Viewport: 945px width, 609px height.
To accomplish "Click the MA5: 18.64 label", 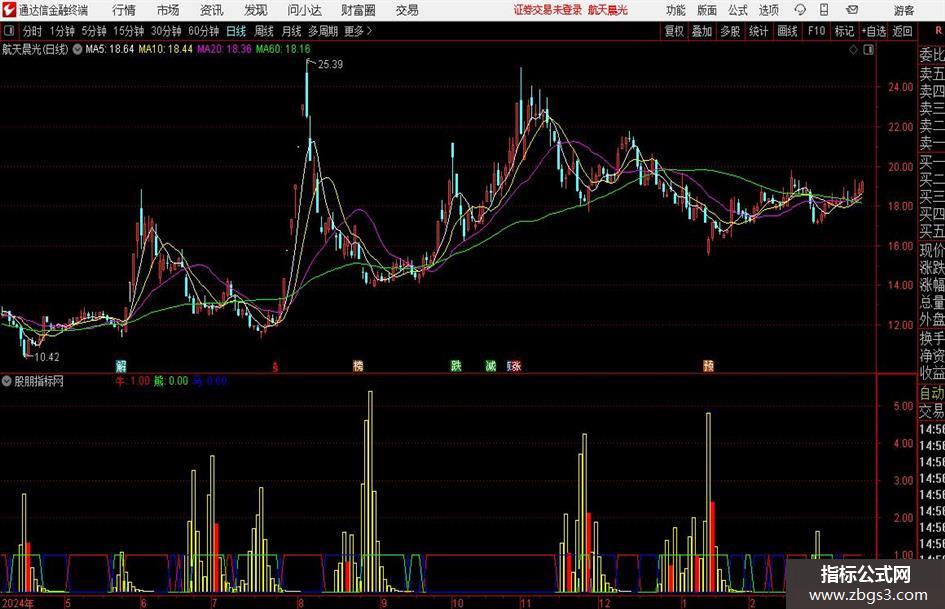I will (x=110, y=49).
